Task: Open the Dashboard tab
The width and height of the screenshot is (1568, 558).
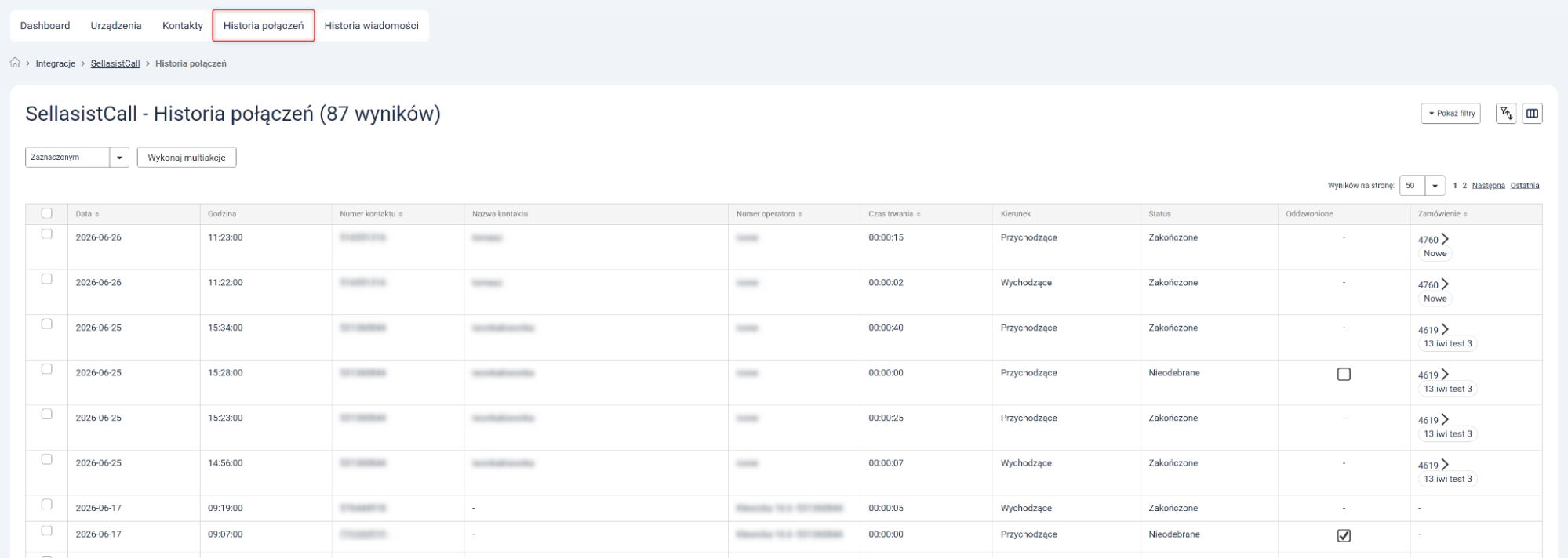Action: coord(45,26)
